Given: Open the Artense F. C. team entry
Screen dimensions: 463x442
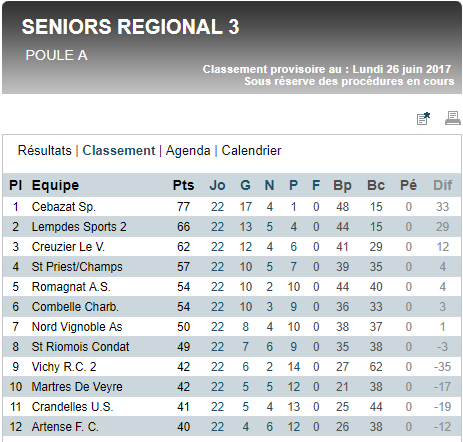Looking at the screenshot, I should click(x=65, y=427).
